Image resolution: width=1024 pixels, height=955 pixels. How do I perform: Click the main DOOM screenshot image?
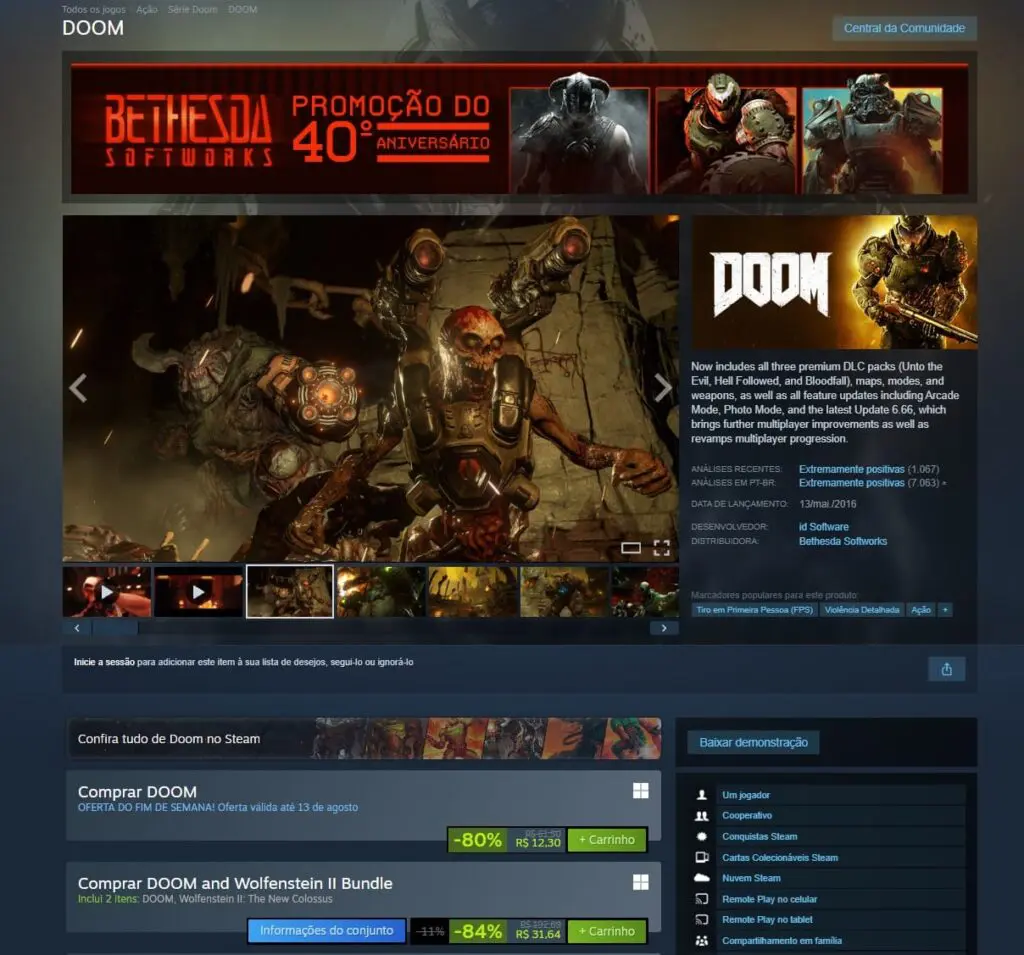pyautogui.click(x=370, y=388)
